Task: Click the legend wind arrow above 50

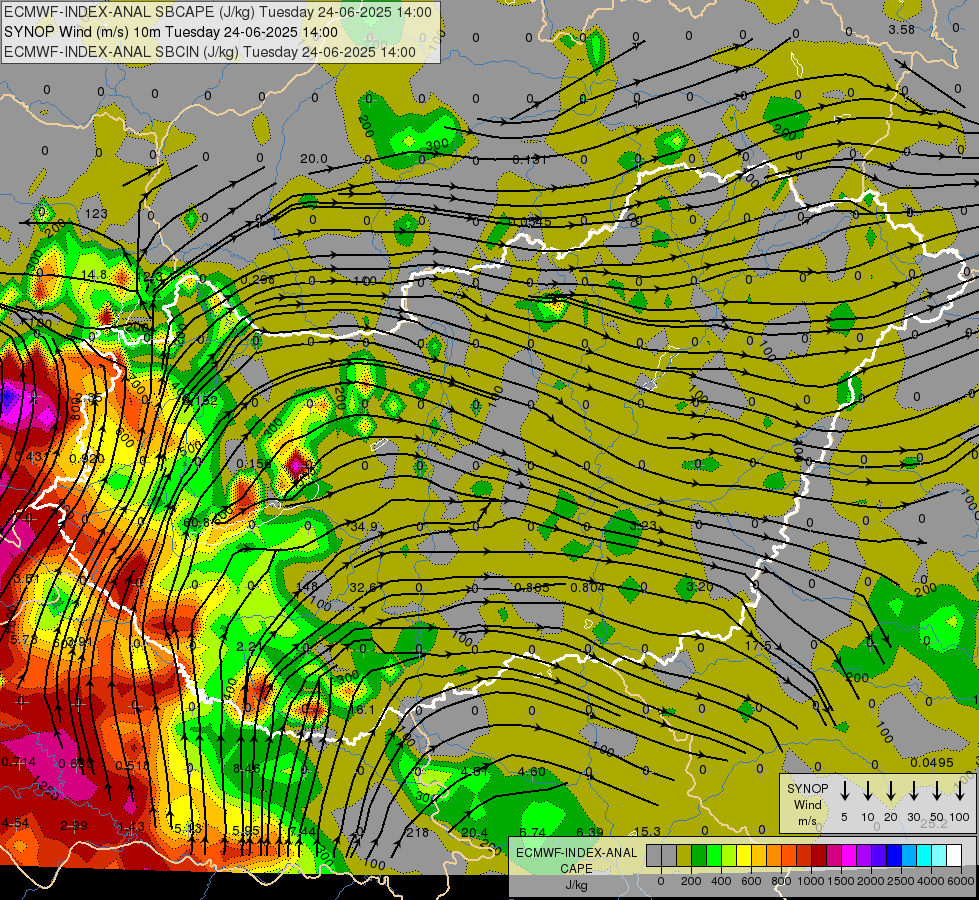Action: 937,790
